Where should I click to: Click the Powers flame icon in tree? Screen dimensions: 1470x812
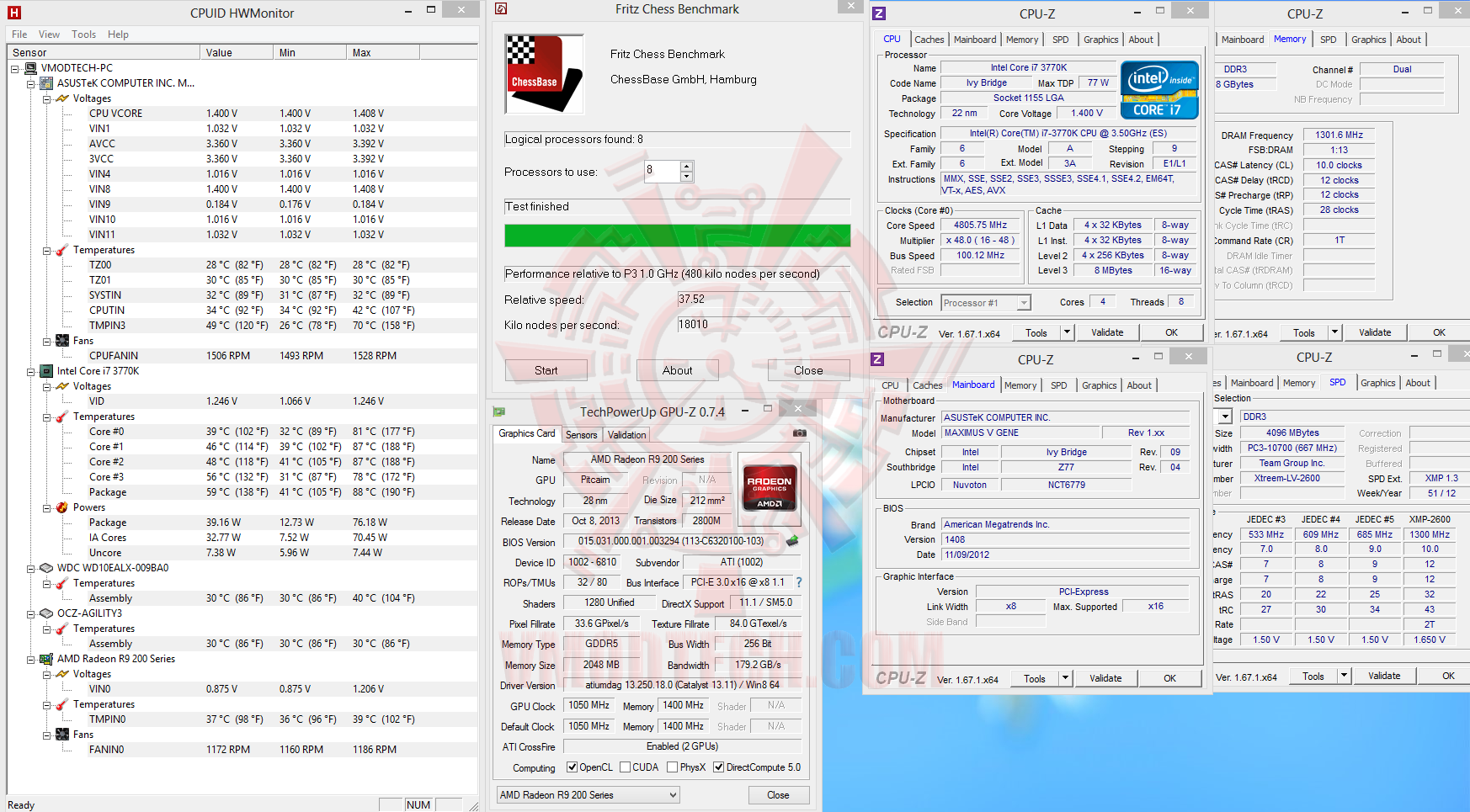62,507
